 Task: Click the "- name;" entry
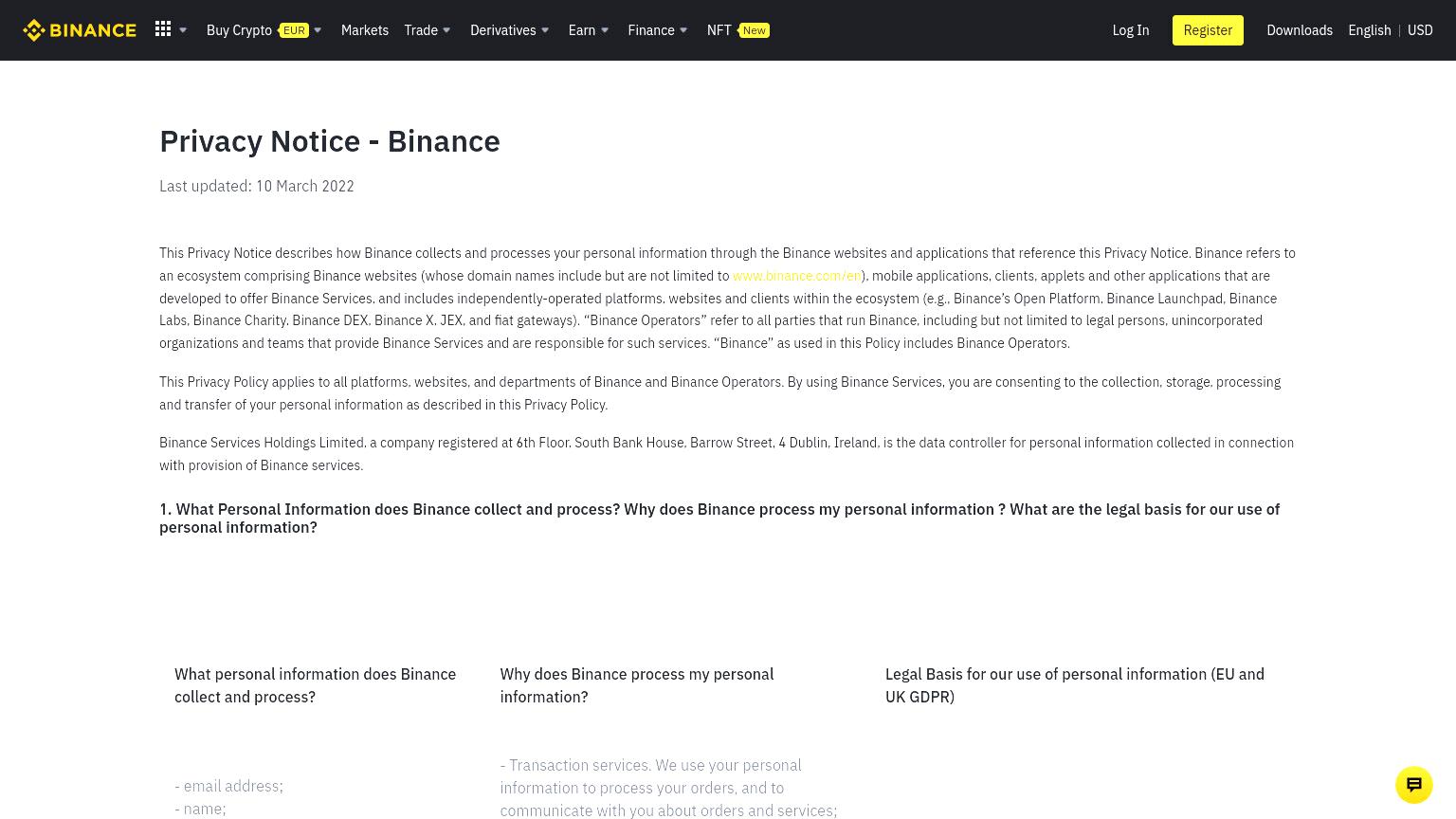pos(200,809)
